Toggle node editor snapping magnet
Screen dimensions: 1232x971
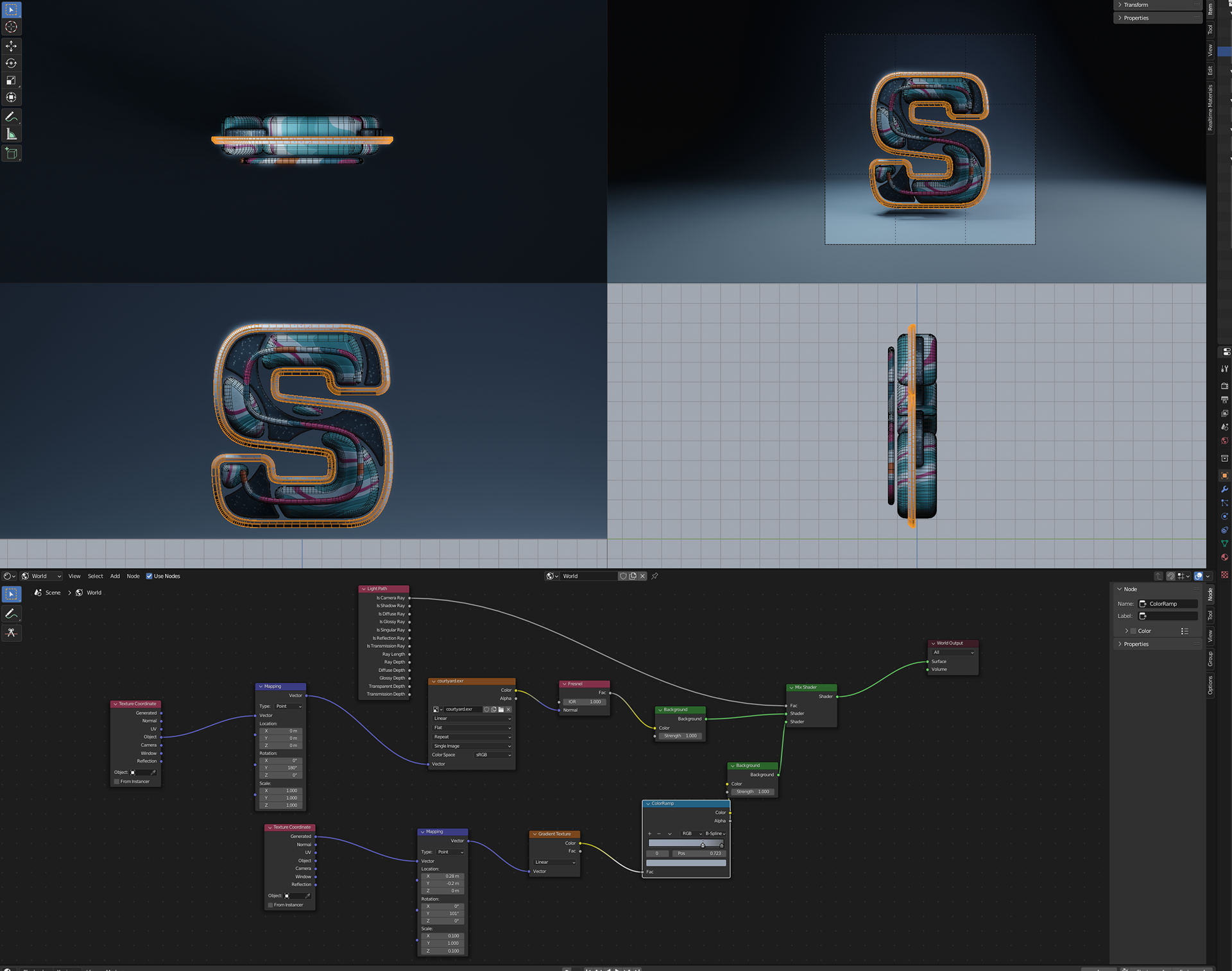[x=1170, y=576]
